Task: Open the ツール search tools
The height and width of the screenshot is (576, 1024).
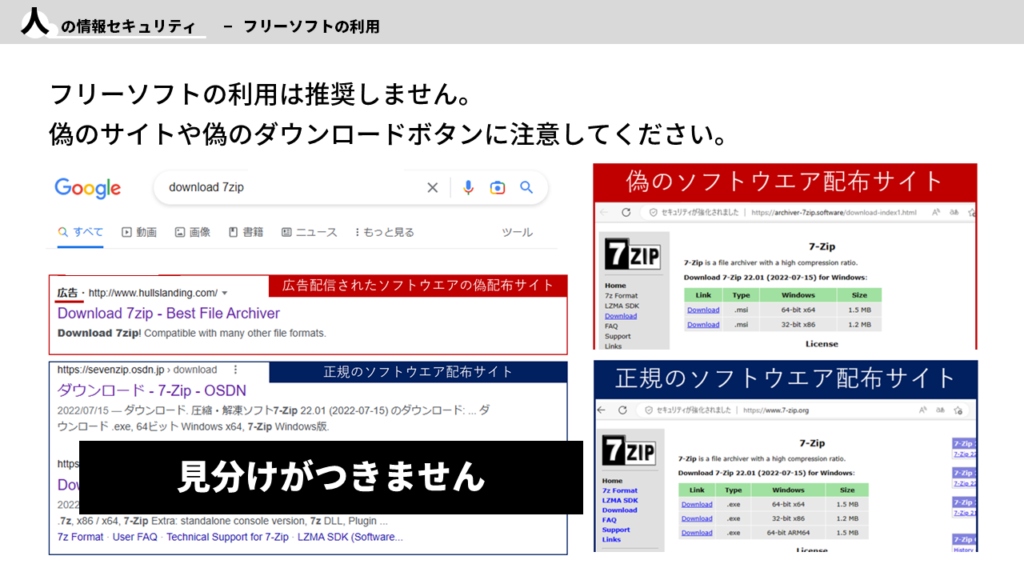Action: pyautogui.click(x=517, y=232)
